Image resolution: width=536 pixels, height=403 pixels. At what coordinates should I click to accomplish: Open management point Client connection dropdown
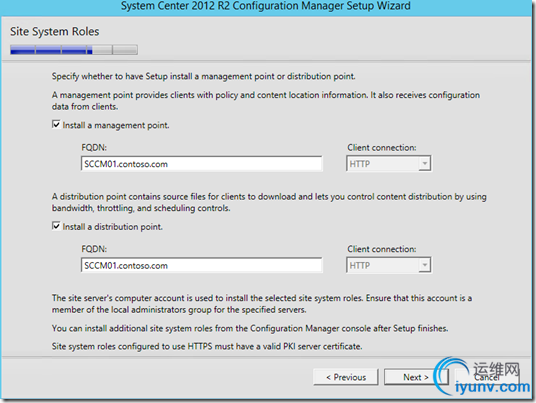(x=388, y=164)
